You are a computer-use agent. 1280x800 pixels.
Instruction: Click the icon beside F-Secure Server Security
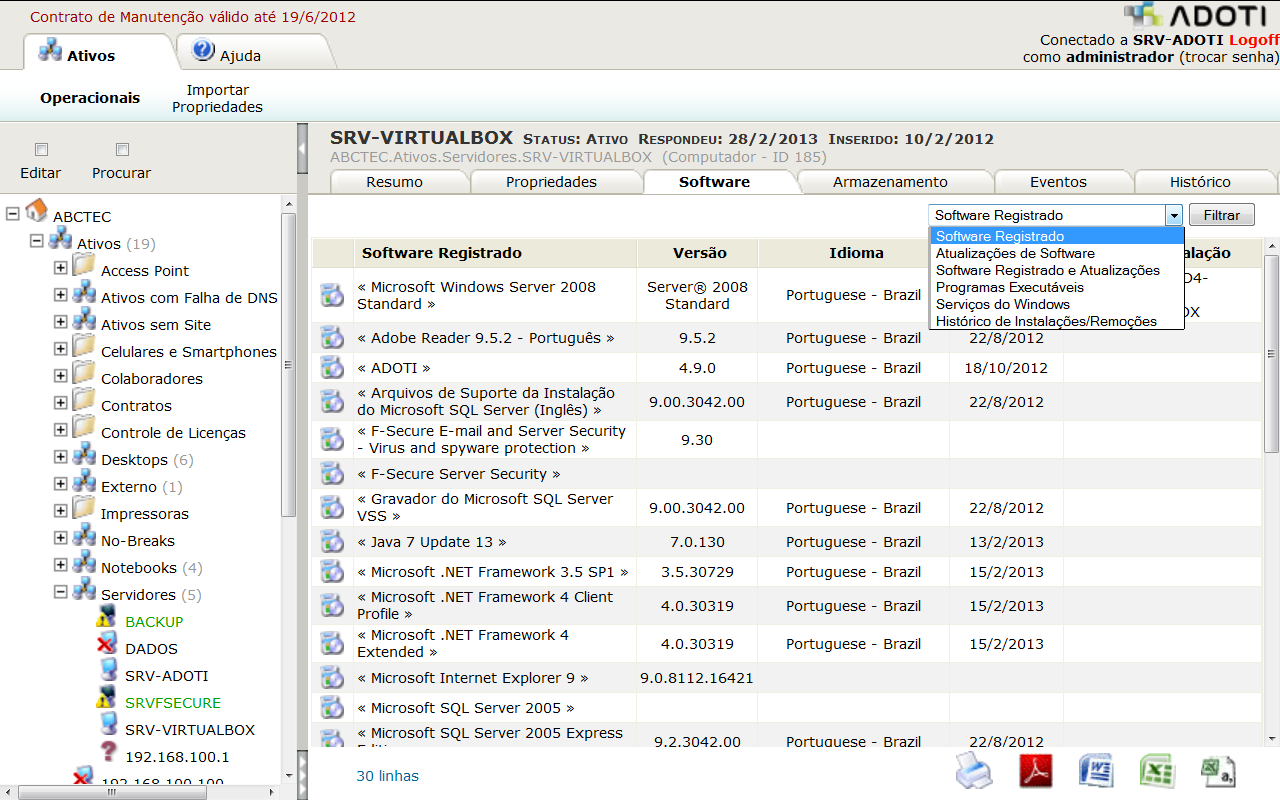coord(332,474)
